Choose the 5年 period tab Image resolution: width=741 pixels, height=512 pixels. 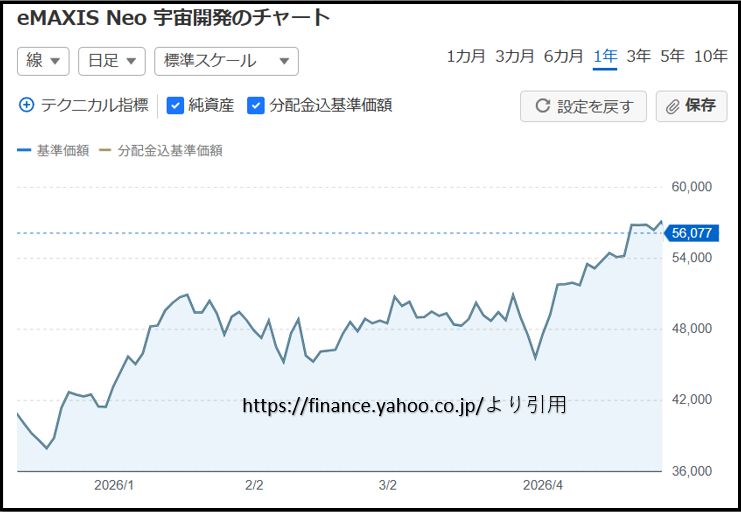tap(672, 56)
